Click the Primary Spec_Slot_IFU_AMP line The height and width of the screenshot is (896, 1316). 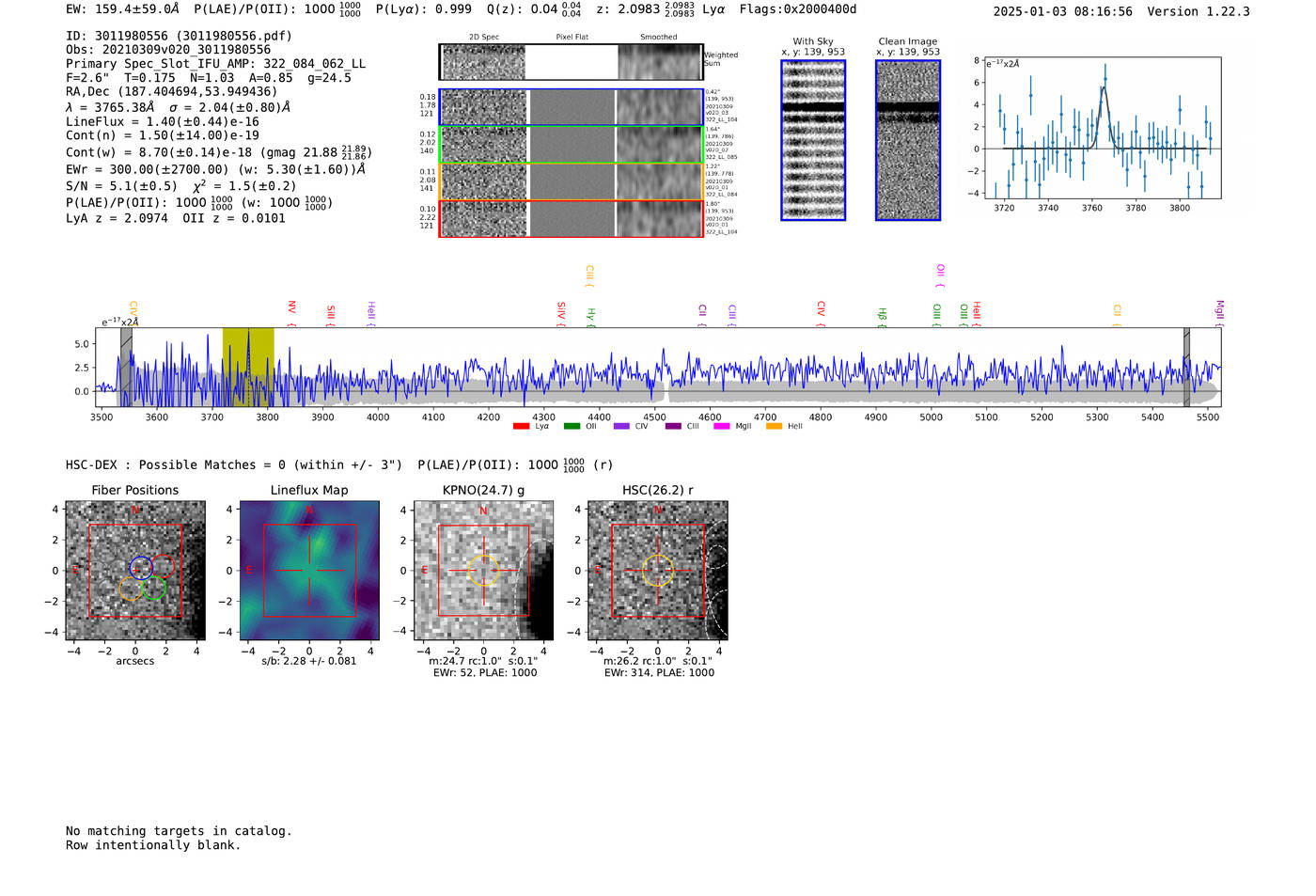tap(215, 64)
